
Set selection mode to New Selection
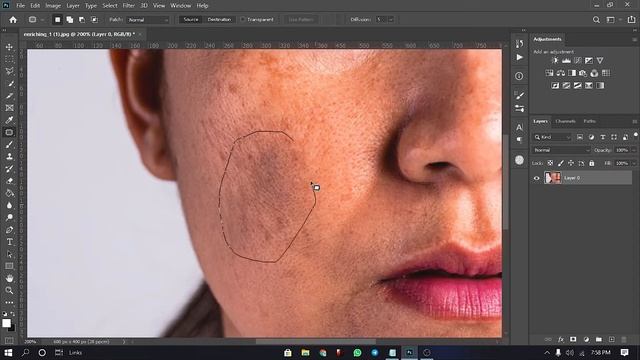click(58, 20)
